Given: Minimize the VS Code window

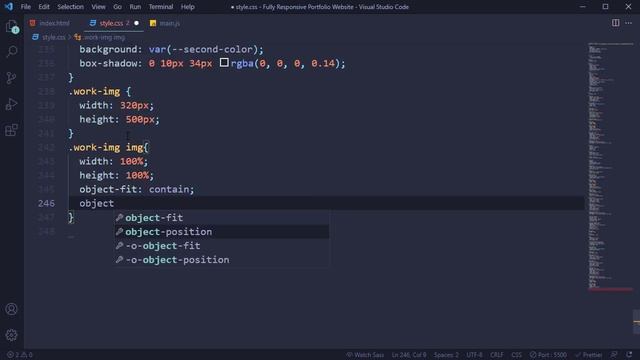Looking at the screenshot, I should tap(582, 7).
